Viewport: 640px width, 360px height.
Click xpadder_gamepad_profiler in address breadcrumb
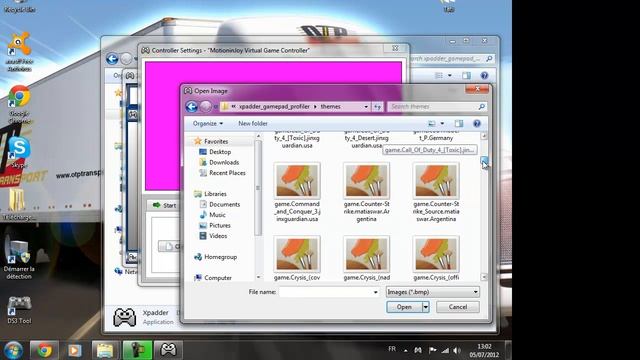point(274,107)
